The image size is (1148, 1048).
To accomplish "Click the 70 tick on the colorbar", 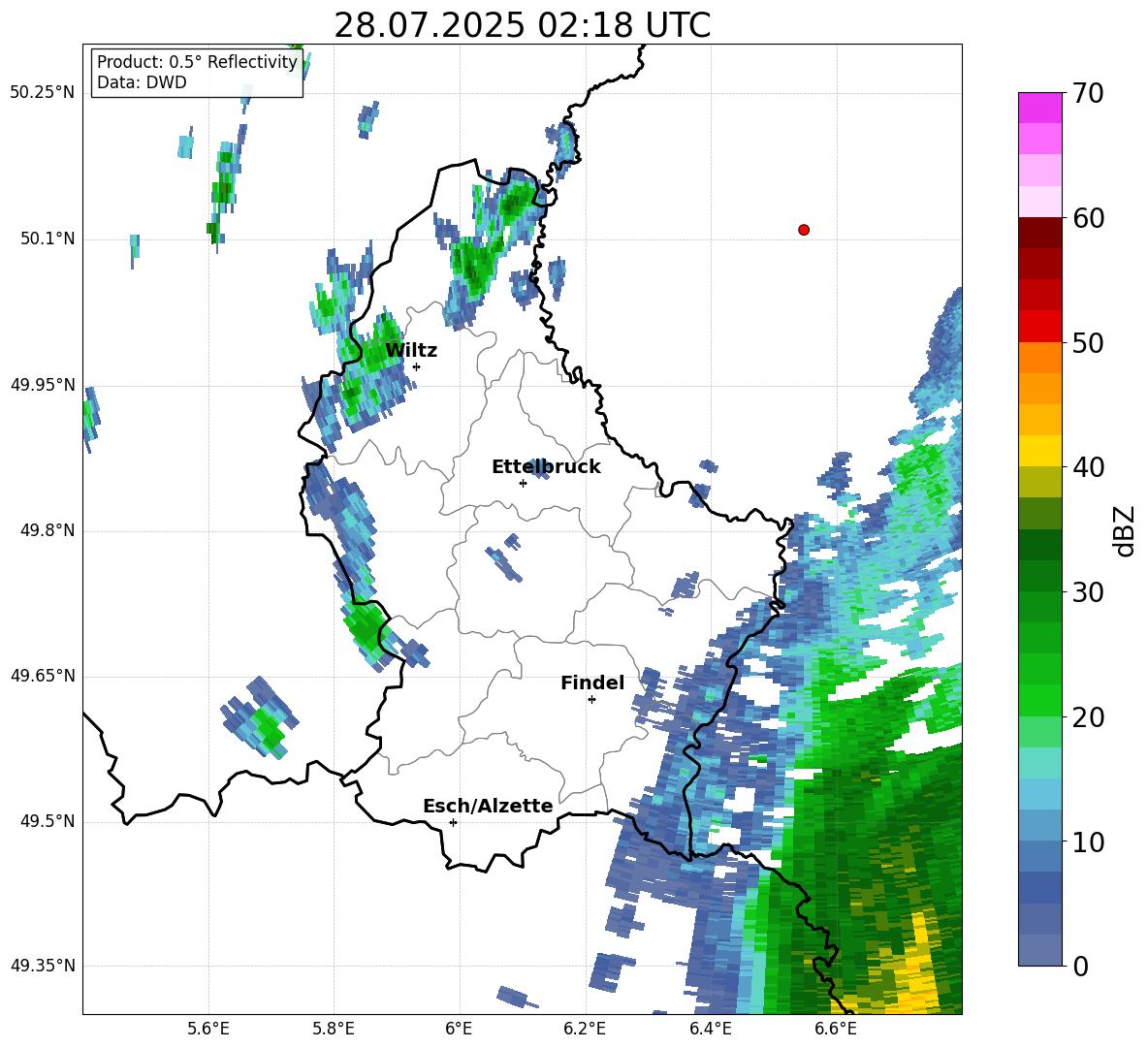I will click(1087, 93).
